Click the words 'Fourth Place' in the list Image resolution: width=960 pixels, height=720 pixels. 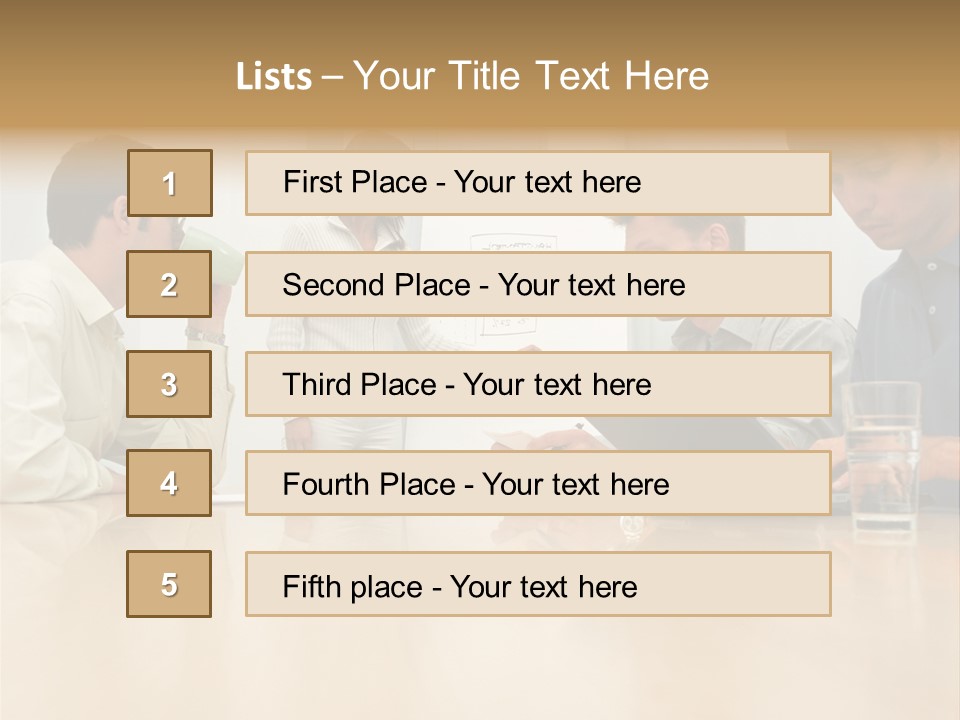coord(369,484)
